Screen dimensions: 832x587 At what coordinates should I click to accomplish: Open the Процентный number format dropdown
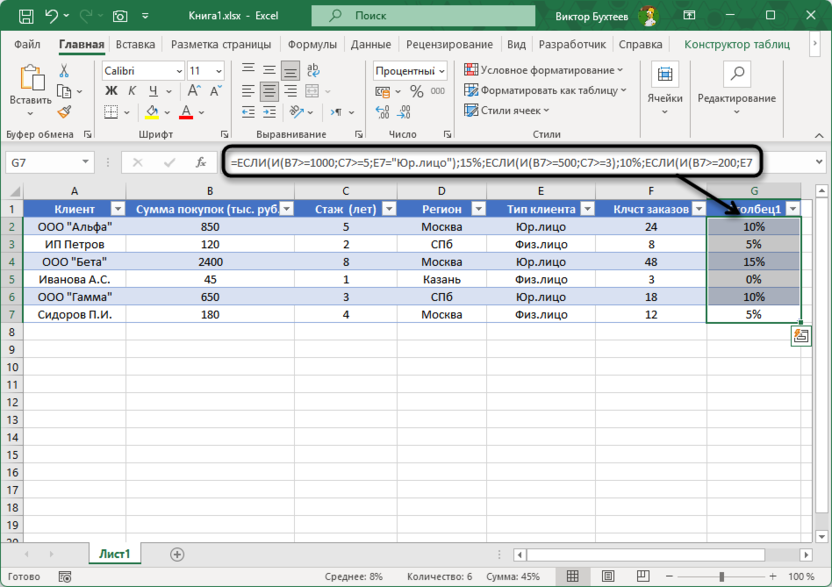(441, 71)
